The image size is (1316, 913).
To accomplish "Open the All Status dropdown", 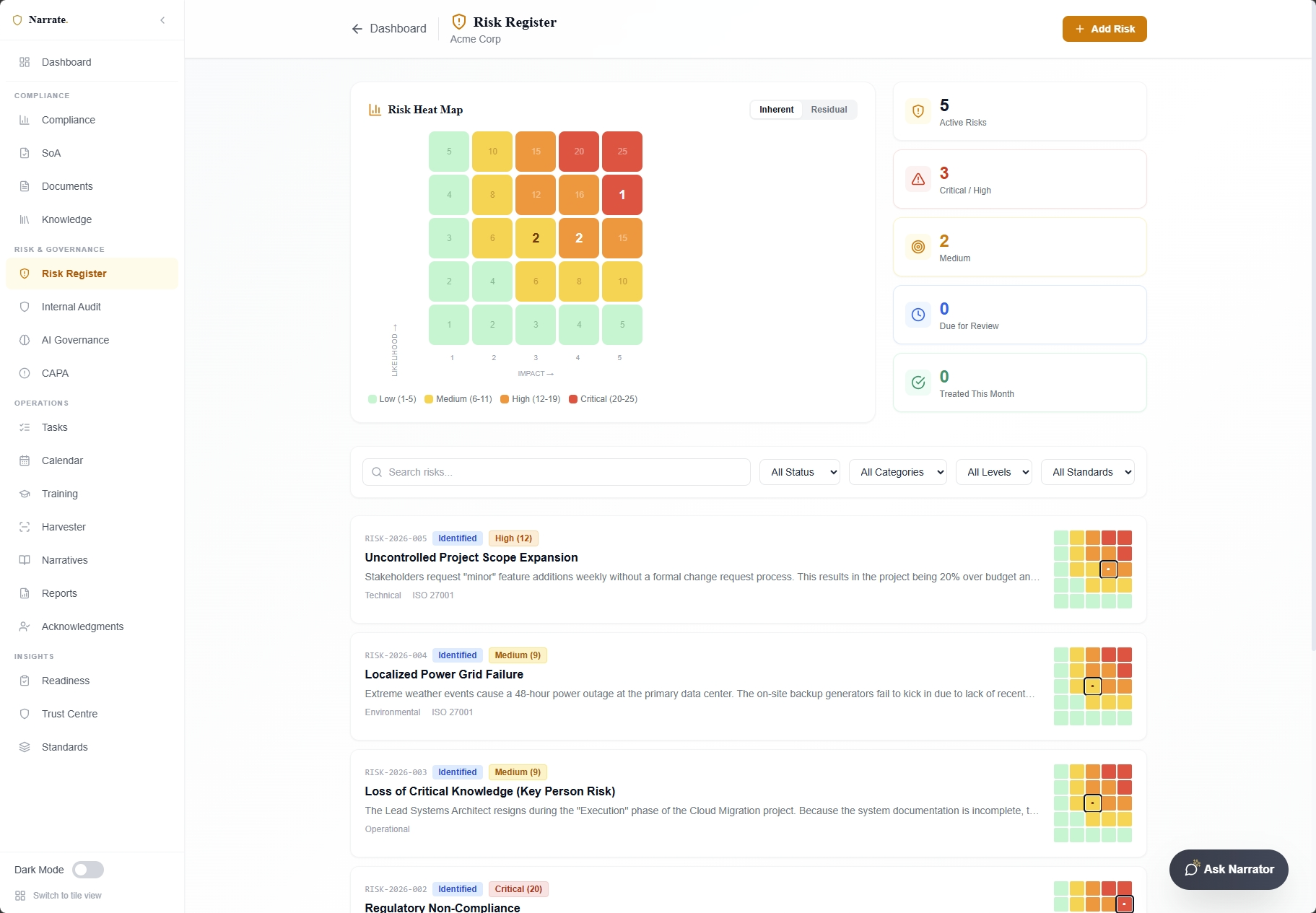I will 799,472.
